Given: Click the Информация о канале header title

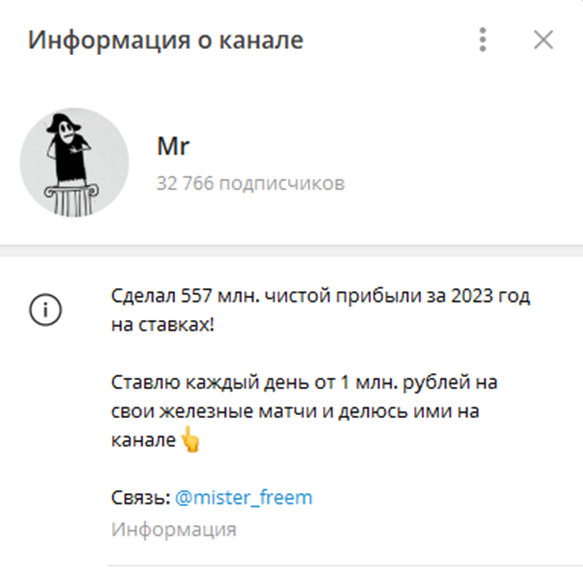Looking at the screenshot, I should pos(165,40).
